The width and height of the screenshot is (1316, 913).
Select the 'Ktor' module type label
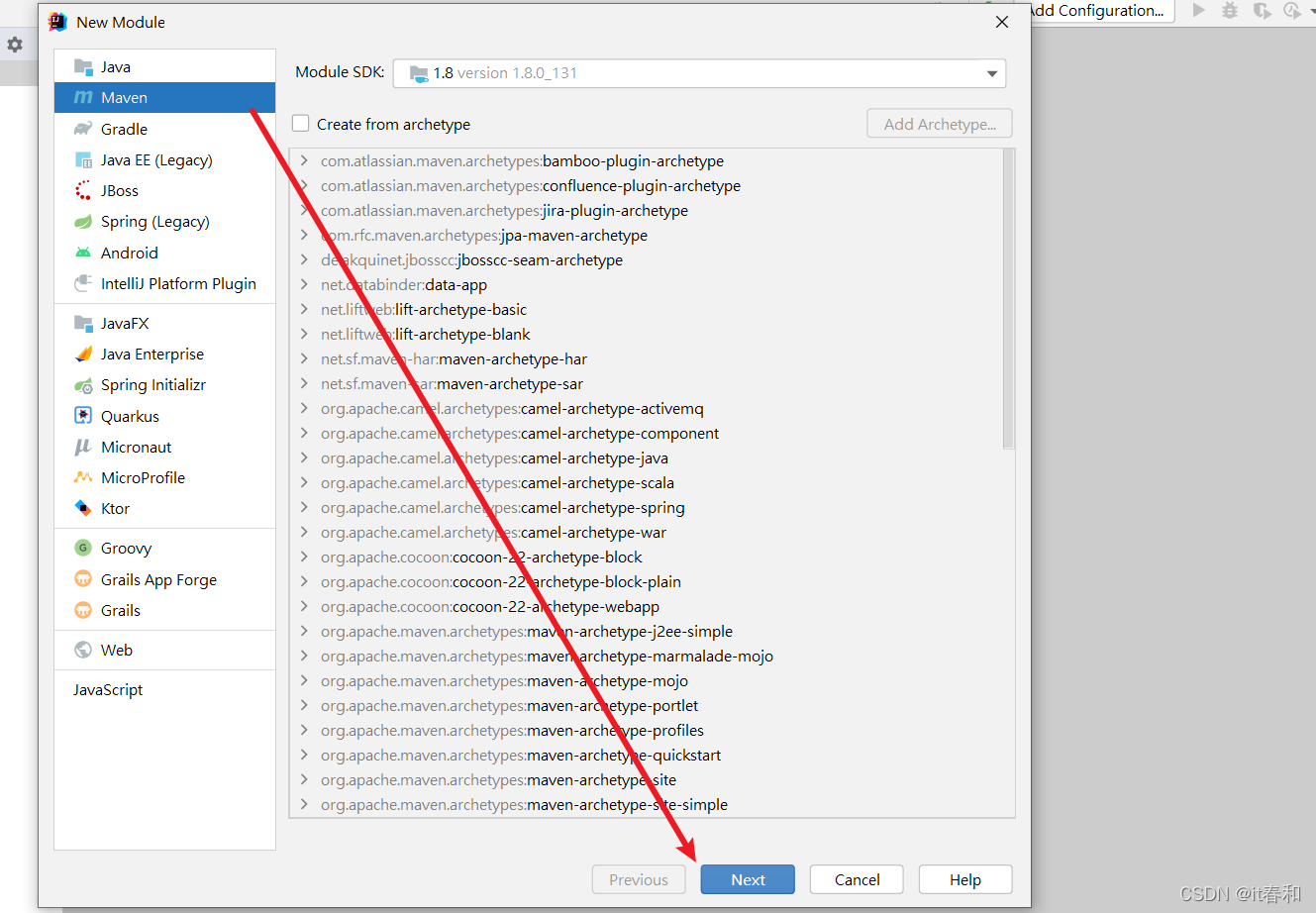[x=115, y=509]
